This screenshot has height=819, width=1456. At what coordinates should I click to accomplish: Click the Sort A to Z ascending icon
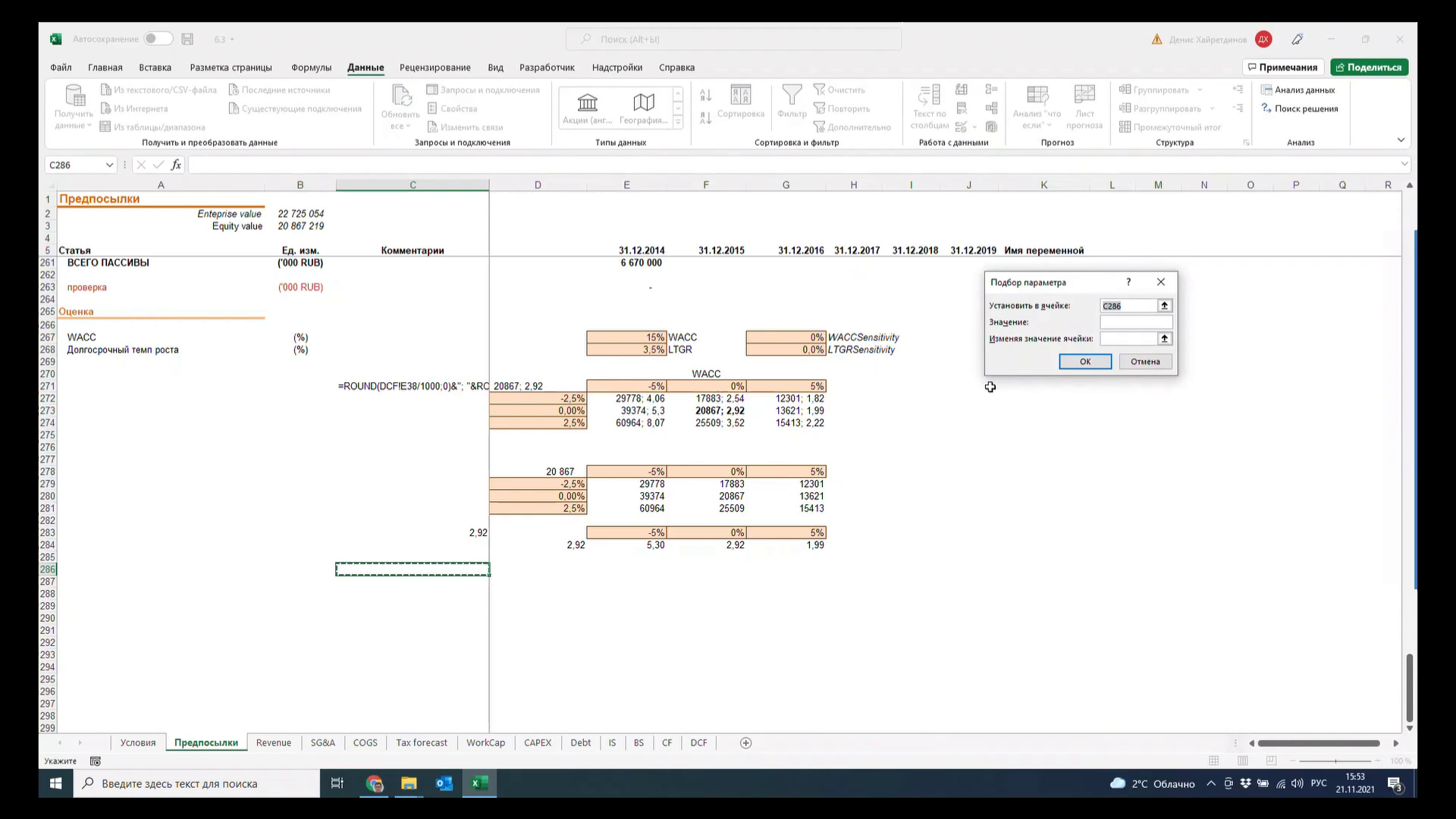706,95
